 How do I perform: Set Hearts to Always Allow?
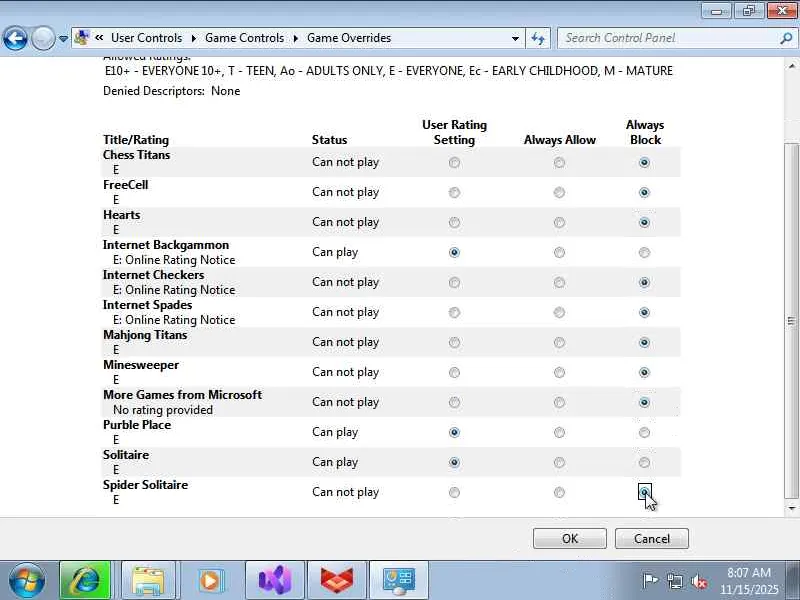[559, 223]
